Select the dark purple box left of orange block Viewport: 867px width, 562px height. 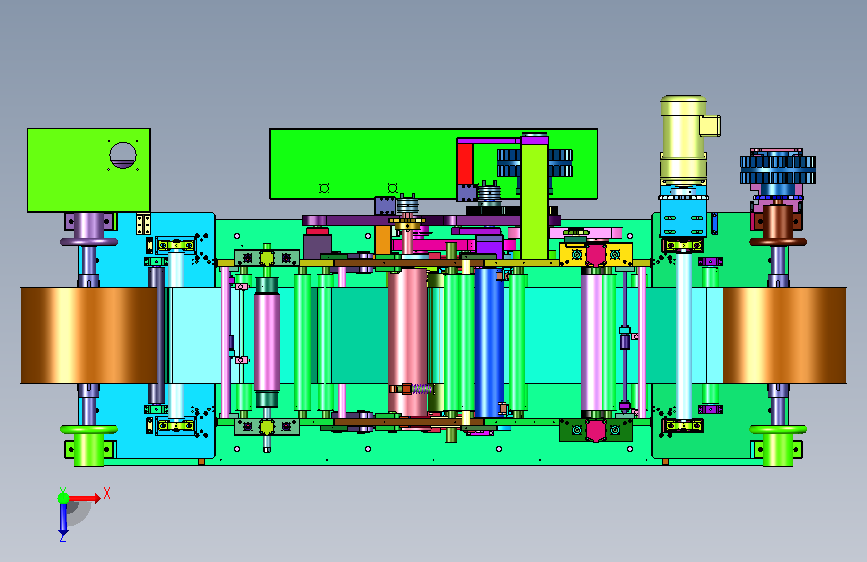pos(317,246)
